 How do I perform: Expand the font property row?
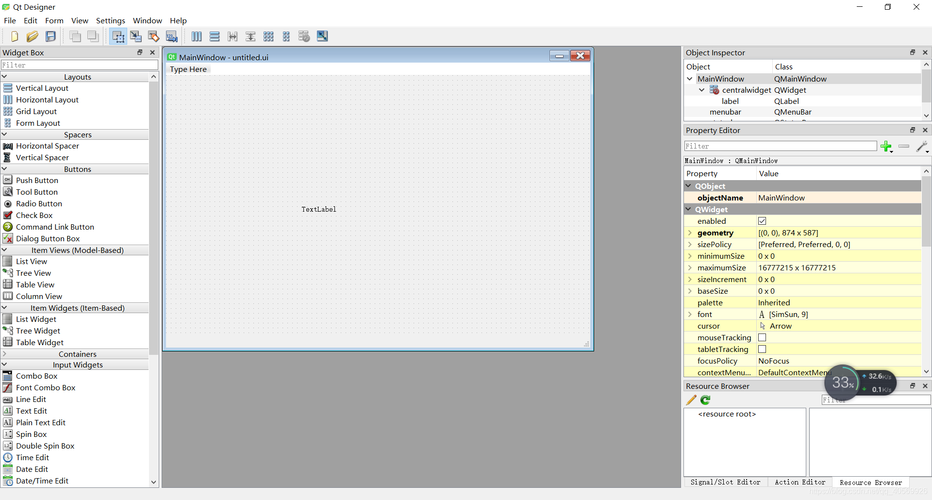689,315
